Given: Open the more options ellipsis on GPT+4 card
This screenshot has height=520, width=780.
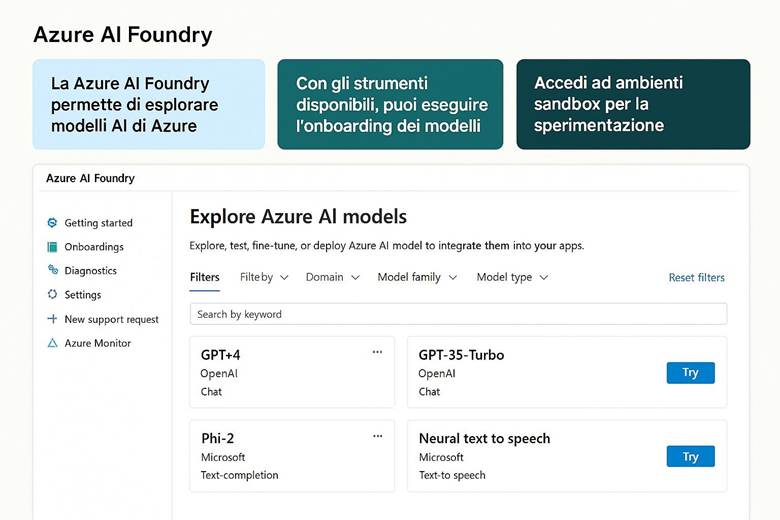Looking at the screenshot, I should 377,352.
